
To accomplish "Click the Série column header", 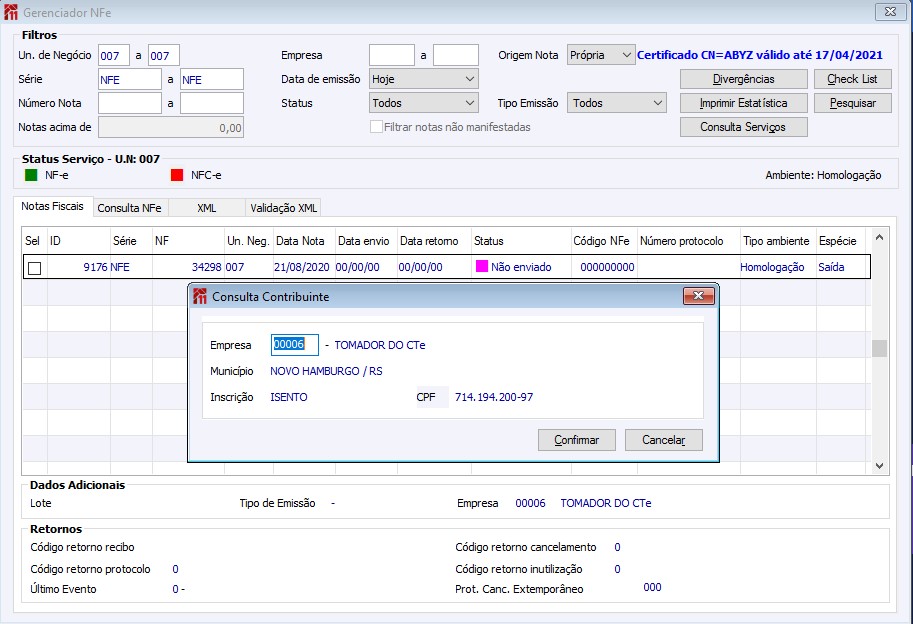I will (x=131, y=241).
